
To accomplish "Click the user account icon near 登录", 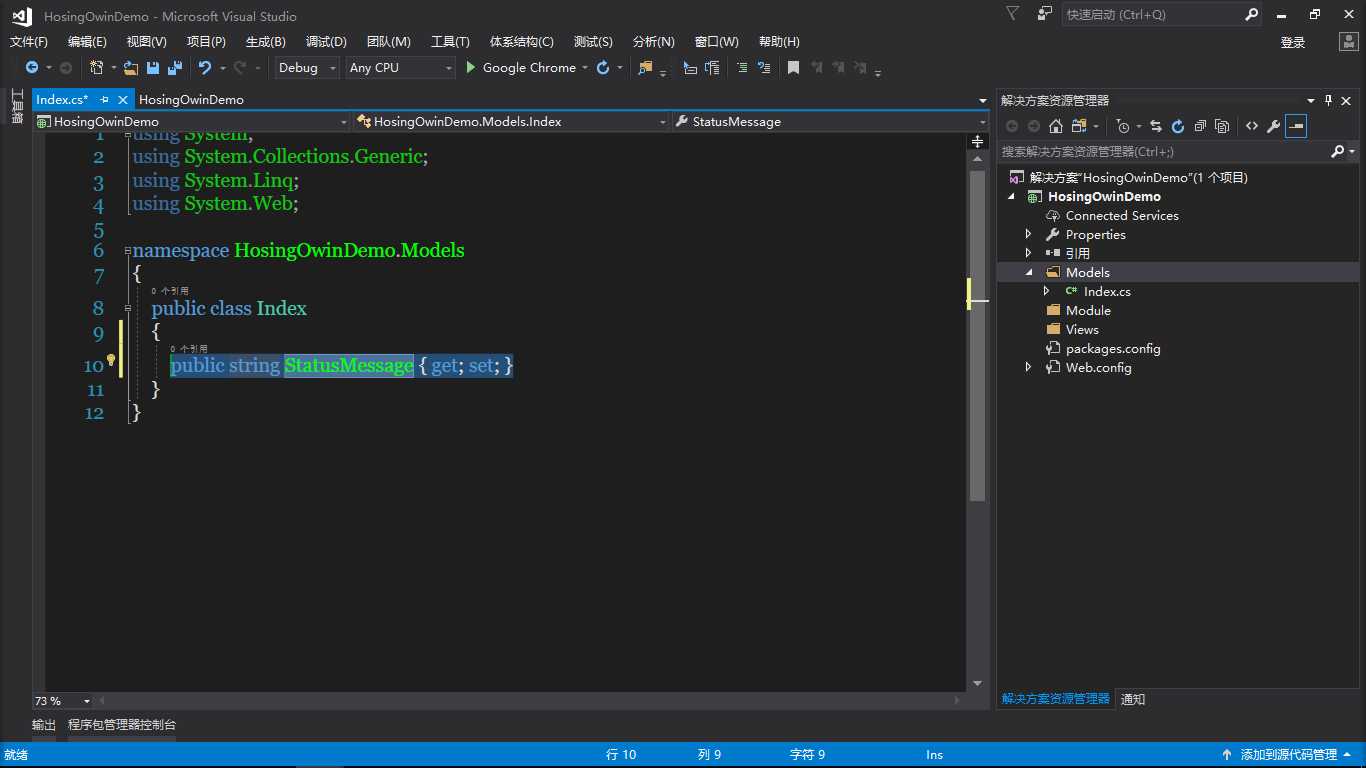I will click(1349, 41).
